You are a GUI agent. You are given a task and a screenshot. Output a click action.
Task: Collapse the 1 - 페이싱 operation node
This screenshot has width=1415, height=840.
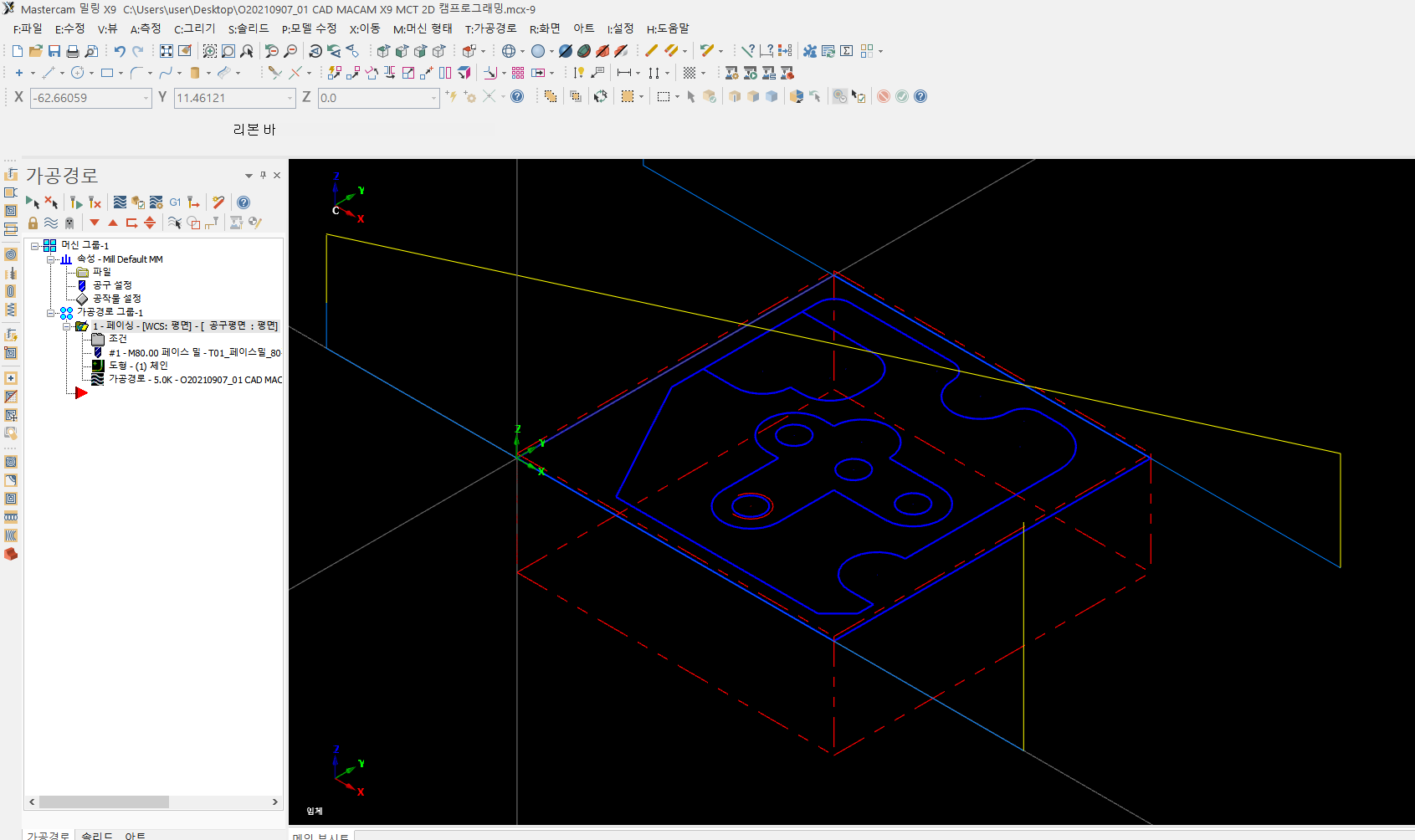67,326
